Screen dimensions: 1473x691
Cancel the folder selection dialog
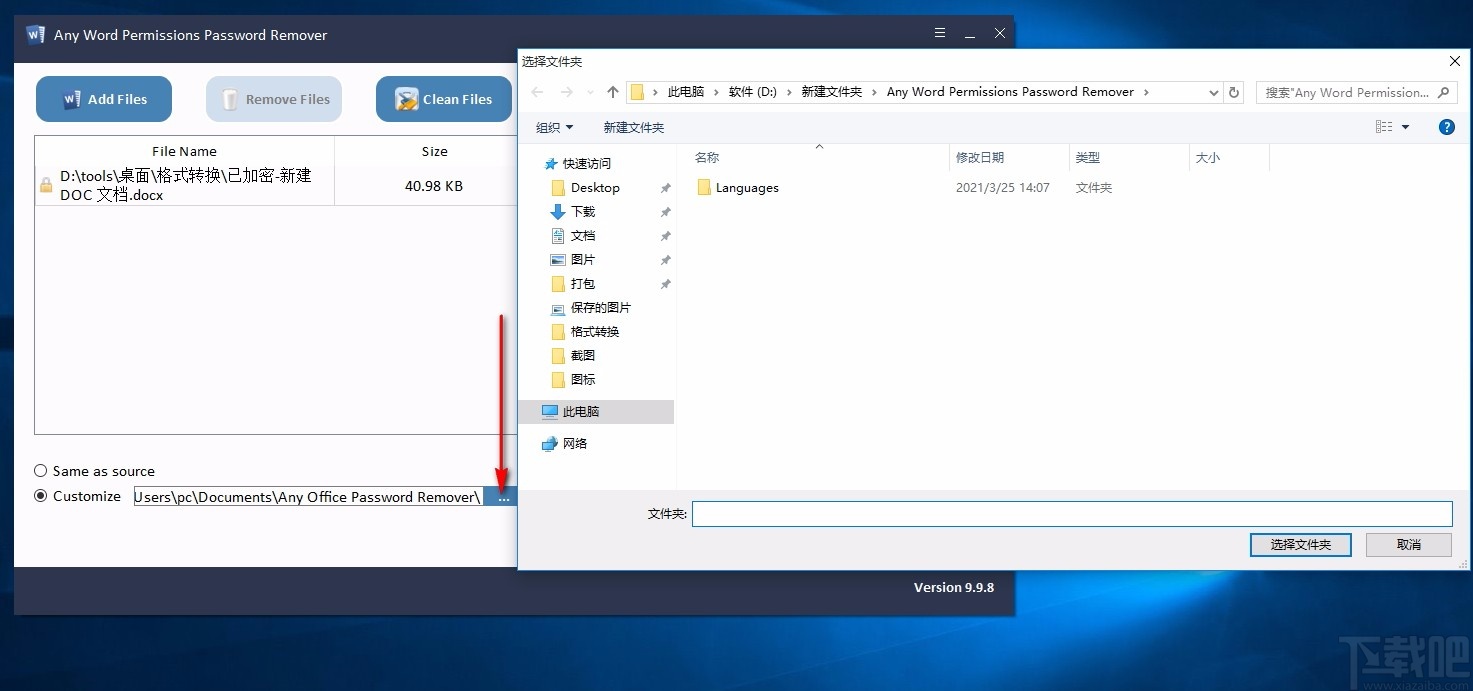coord(1408,544)
